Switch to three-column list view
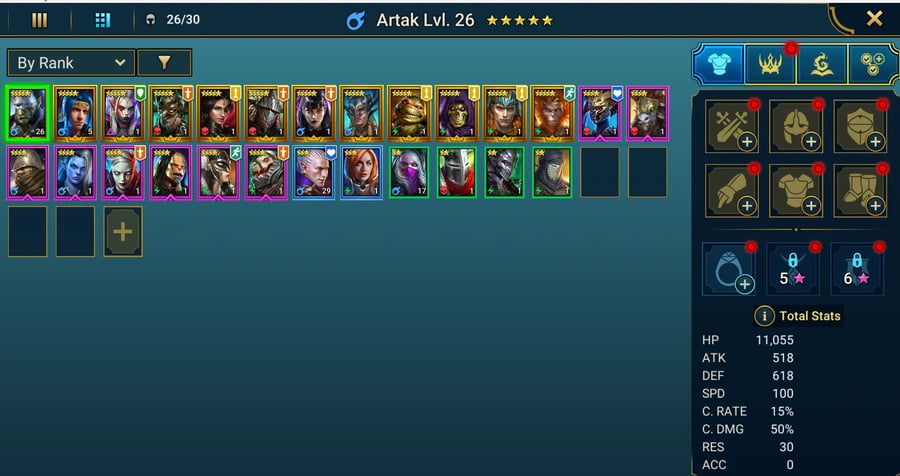Image resolution: width=900 pixels, height=476 pixels. (40, 21)
